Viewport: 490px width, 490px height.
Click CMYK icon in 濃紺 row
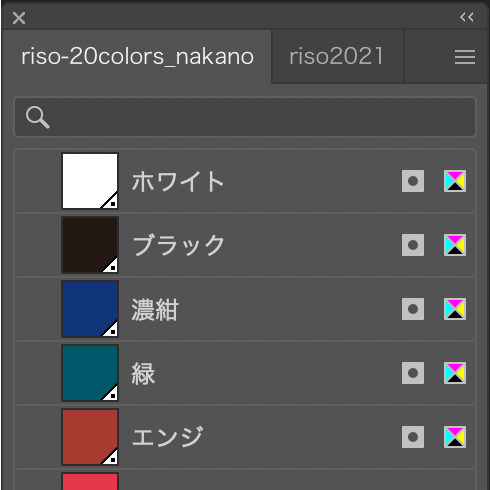tap(455, 309)
